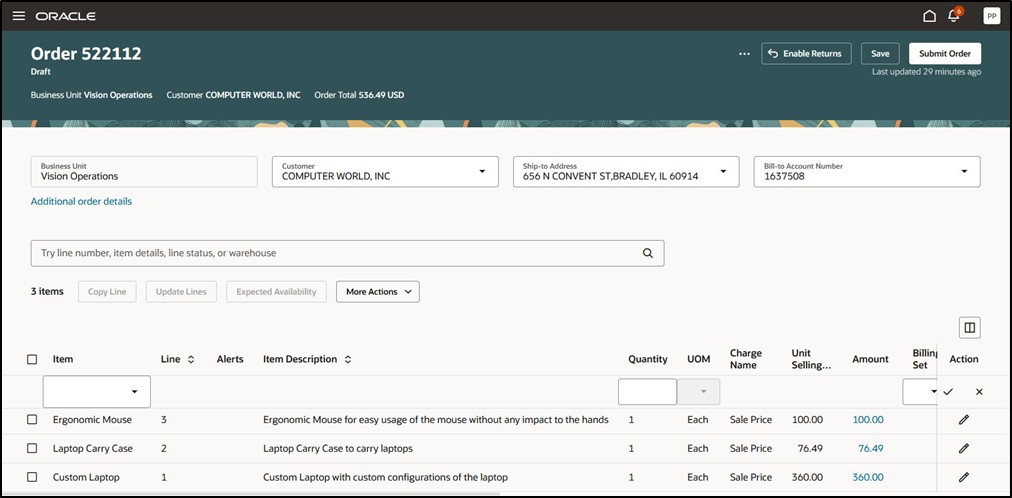
Task: Sort by Line column arrows
Action: [x=191, y=359]
